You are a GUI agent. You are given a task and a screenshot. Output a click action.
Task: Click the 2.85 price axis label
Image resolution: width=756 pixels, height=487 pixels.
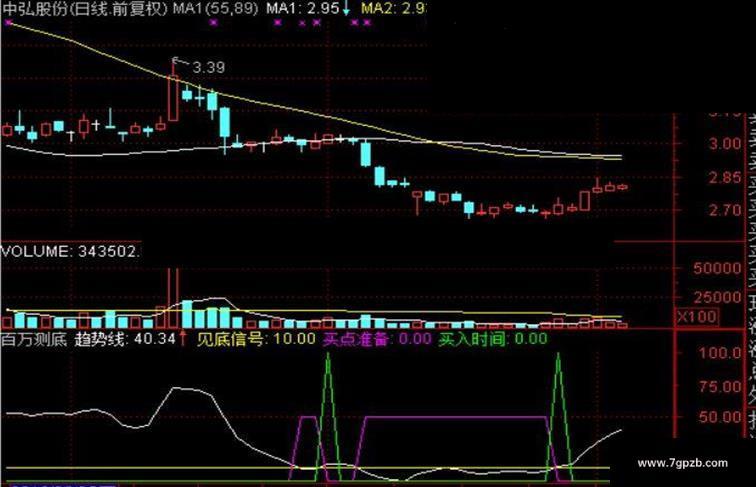pos(725,177)
